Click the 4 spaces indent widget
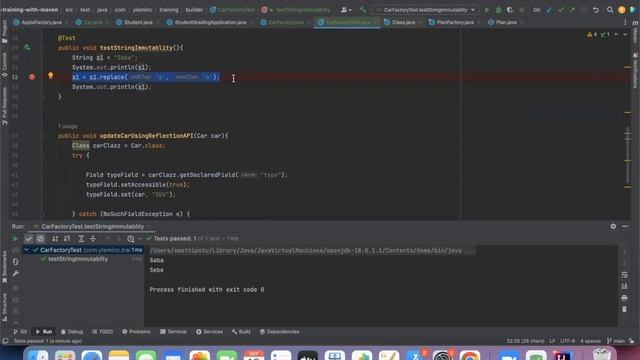 point(590,341)
